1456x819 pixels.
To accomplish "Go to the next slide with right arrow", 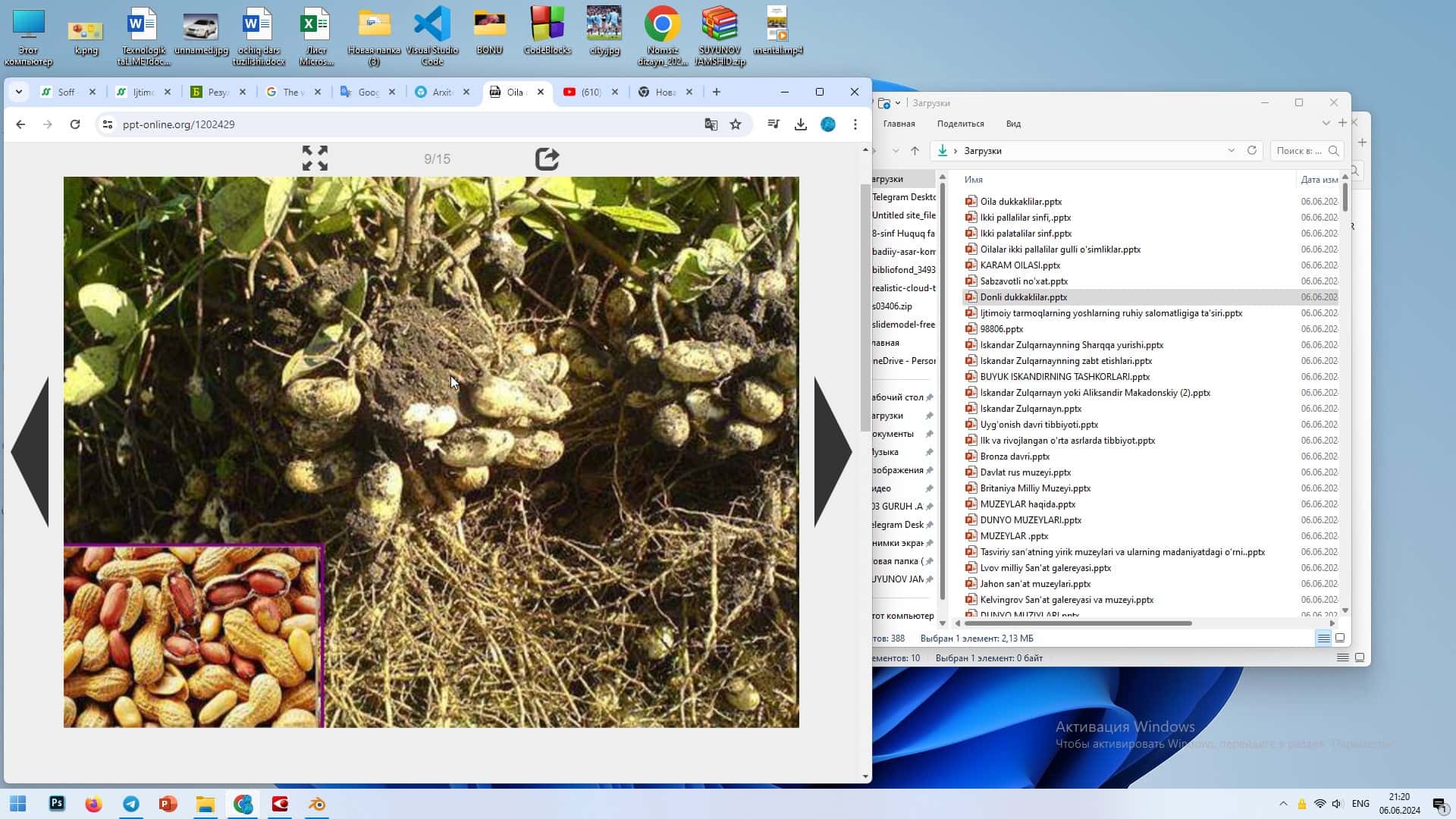I will [x=833, y=452].
